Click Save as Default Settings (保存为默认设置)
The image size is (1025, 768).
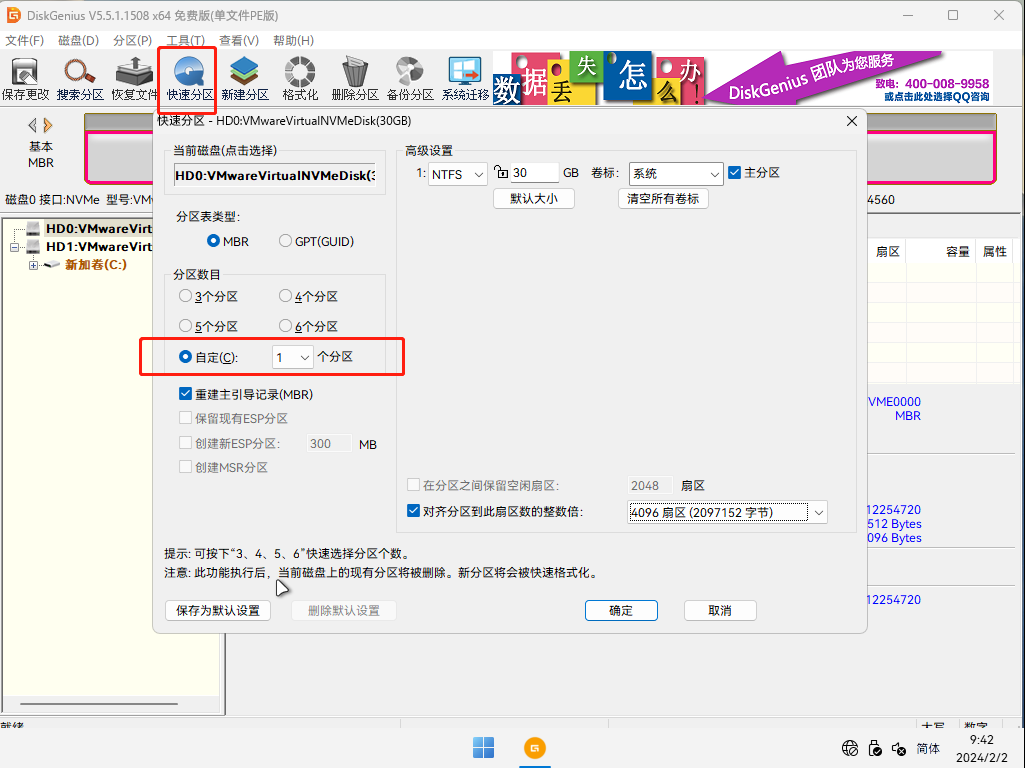coord(218,610)
